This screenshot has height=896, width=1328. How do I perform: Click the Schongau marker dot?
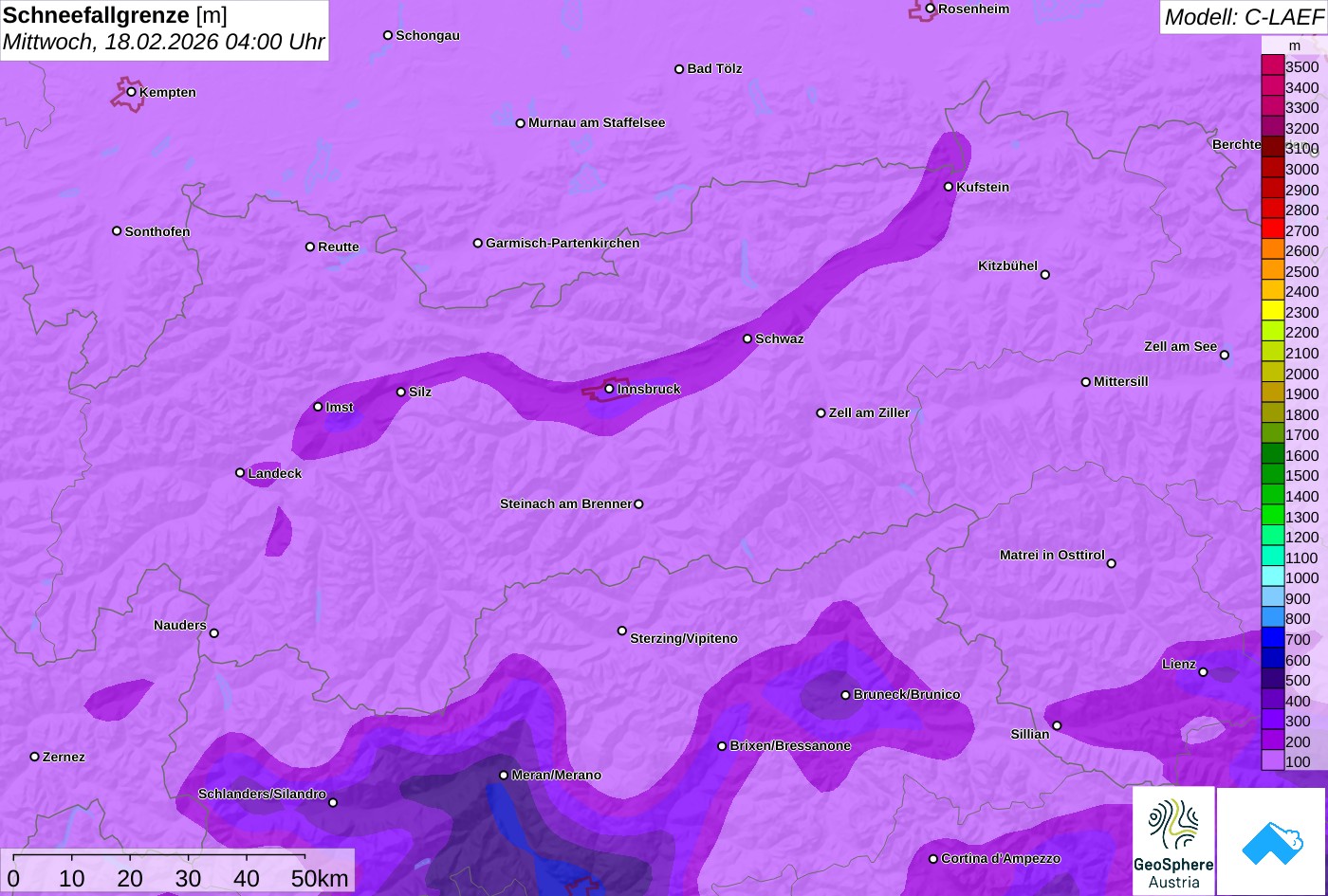[388, 35]
